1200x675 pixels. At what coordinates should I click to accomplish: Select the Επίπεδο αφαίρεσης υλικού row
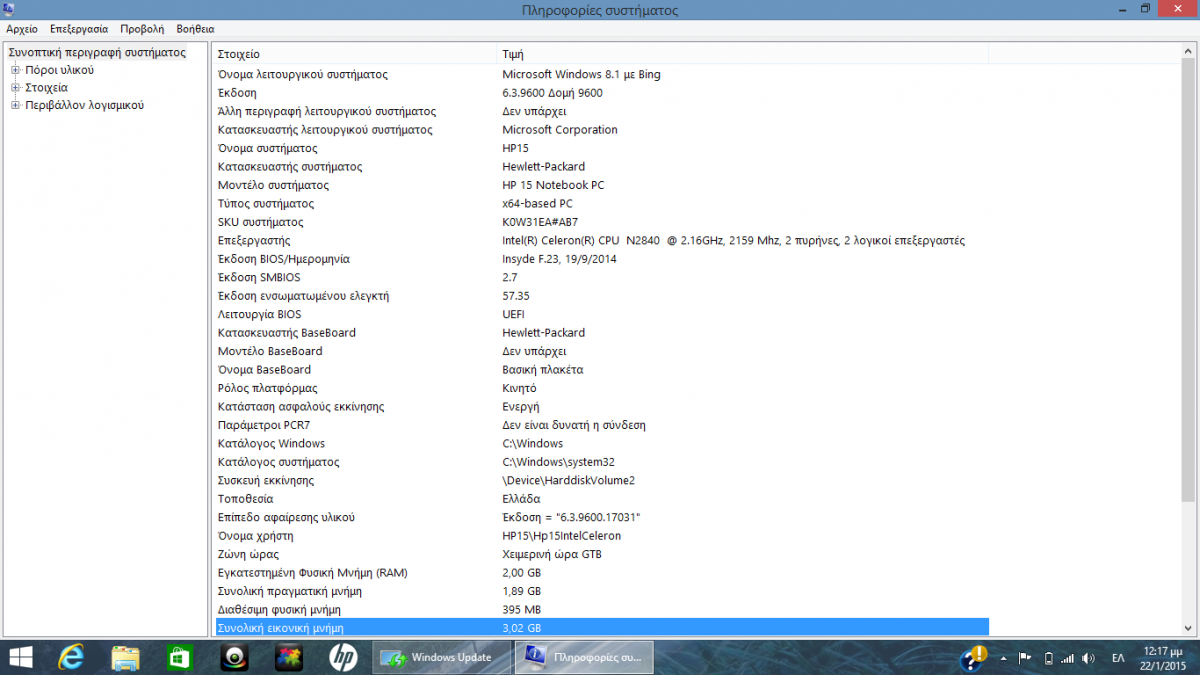click(x=602, y=517)
